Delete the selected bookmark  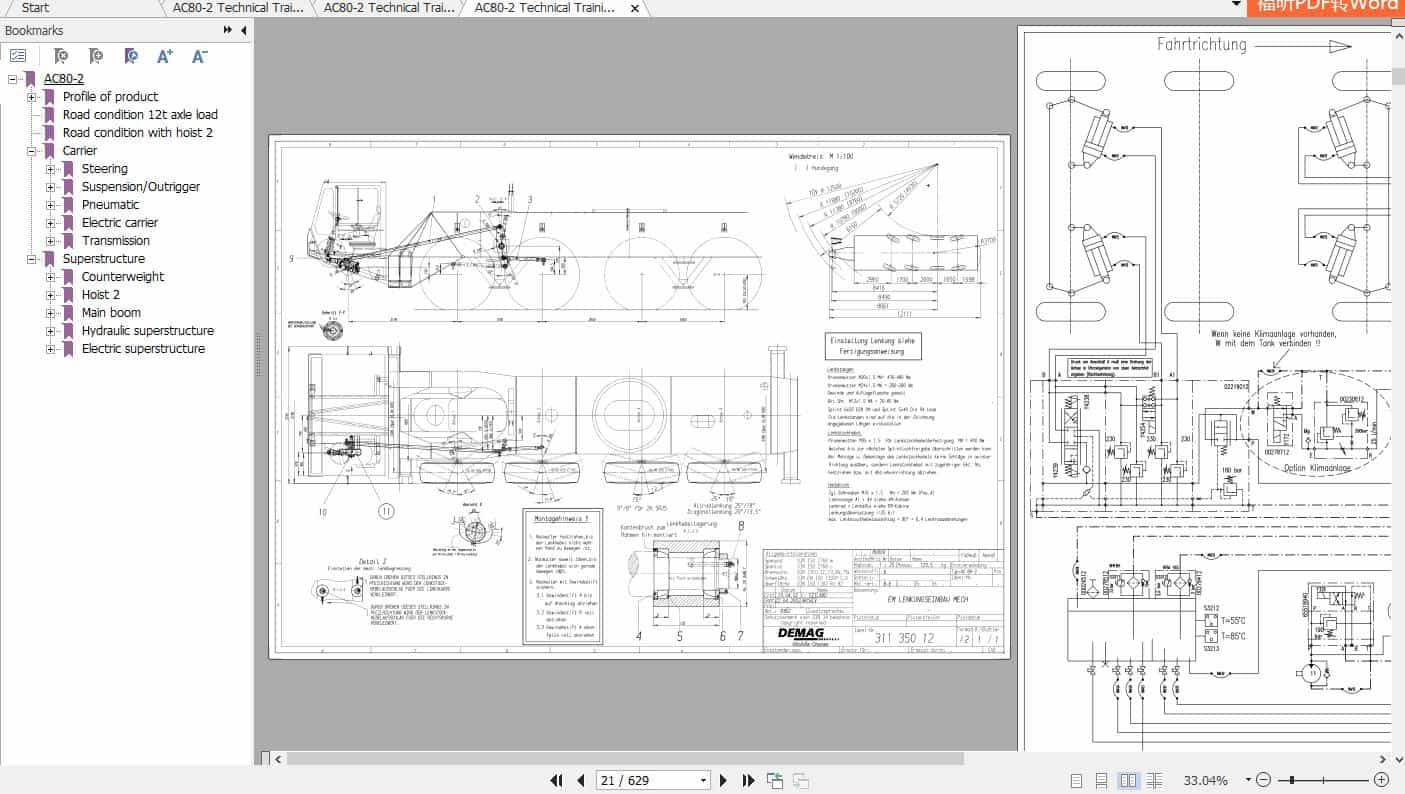click(x=61, y=56)
